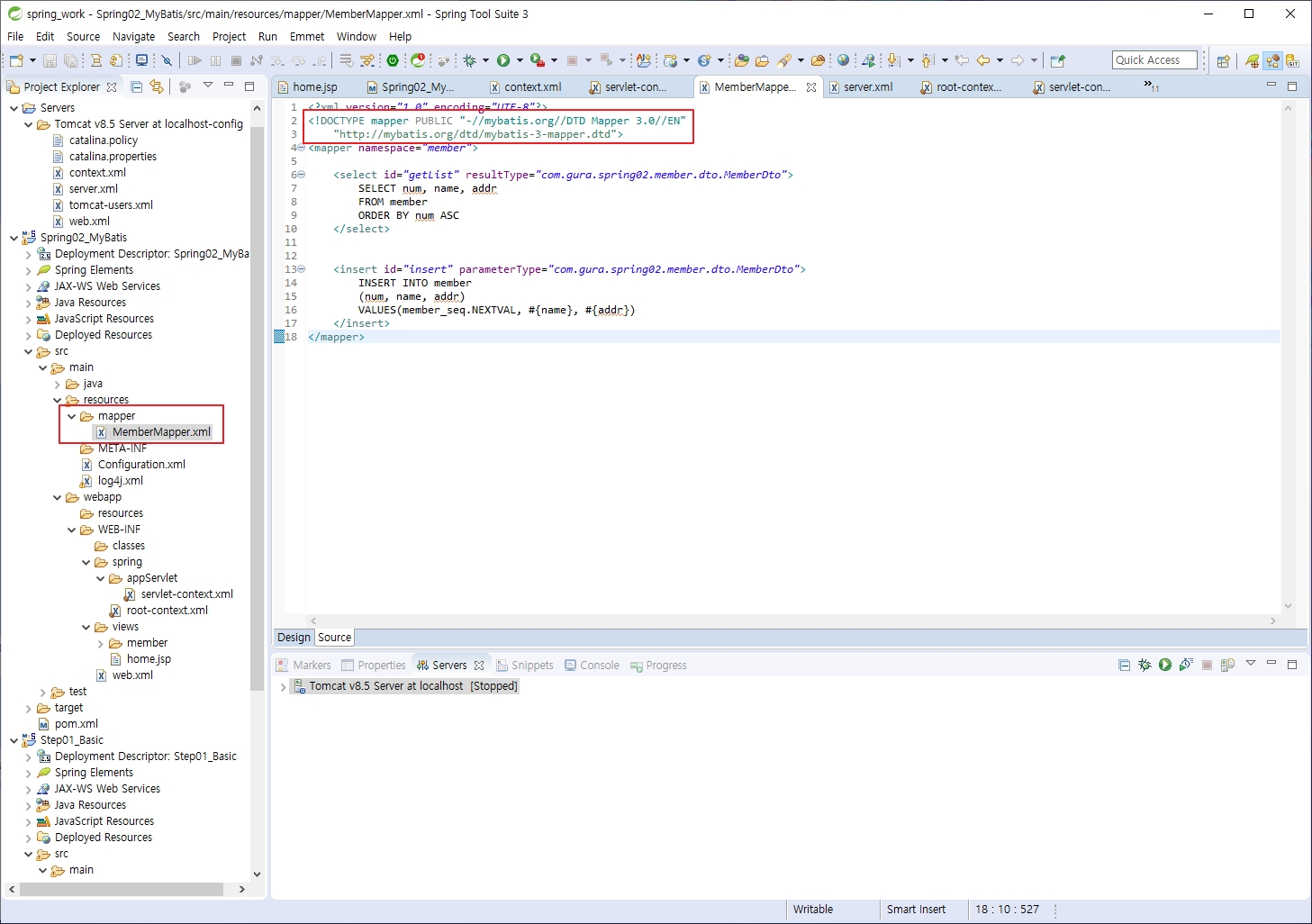Click the green Run icon in main toolbar

pyautogui.click(x=502, y=60)
